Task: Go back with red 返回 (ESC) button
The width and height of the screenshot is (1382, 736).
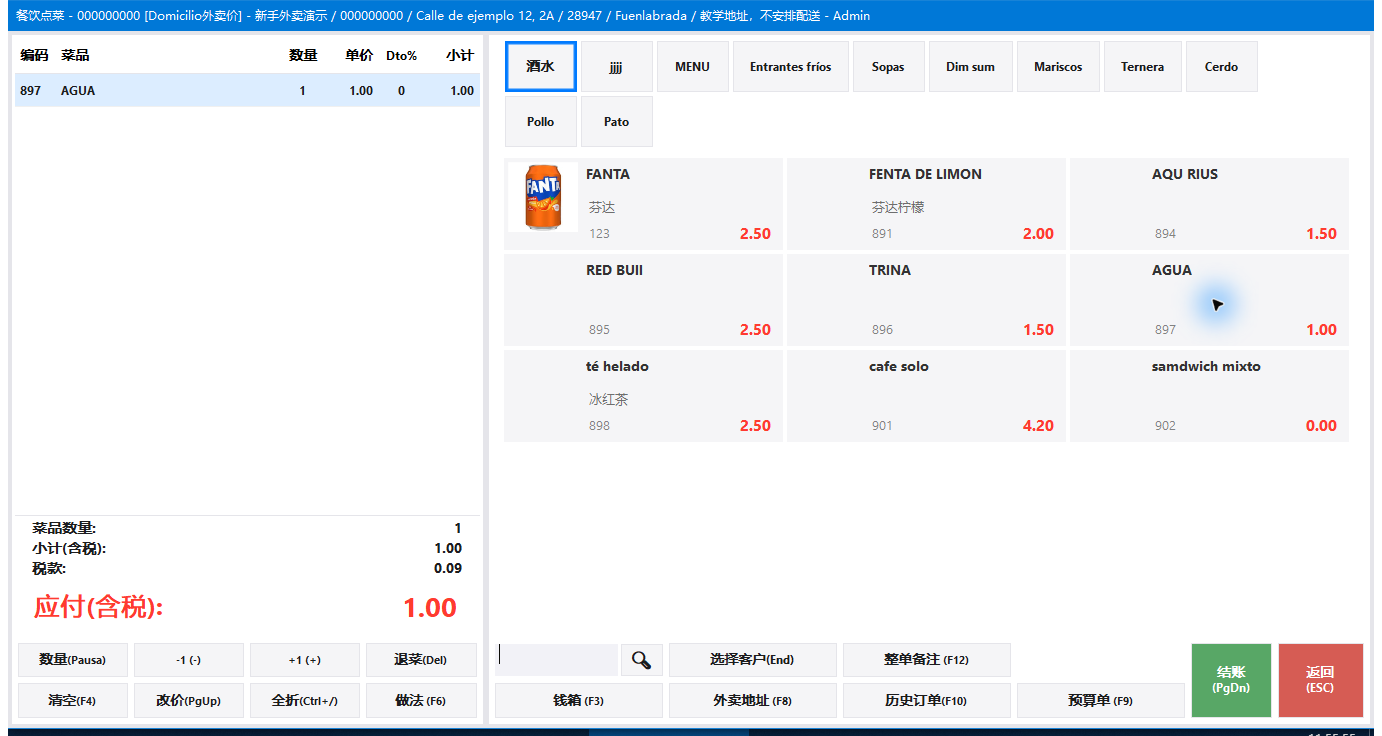Action: pyautogui.click(x=1321, y=680)
